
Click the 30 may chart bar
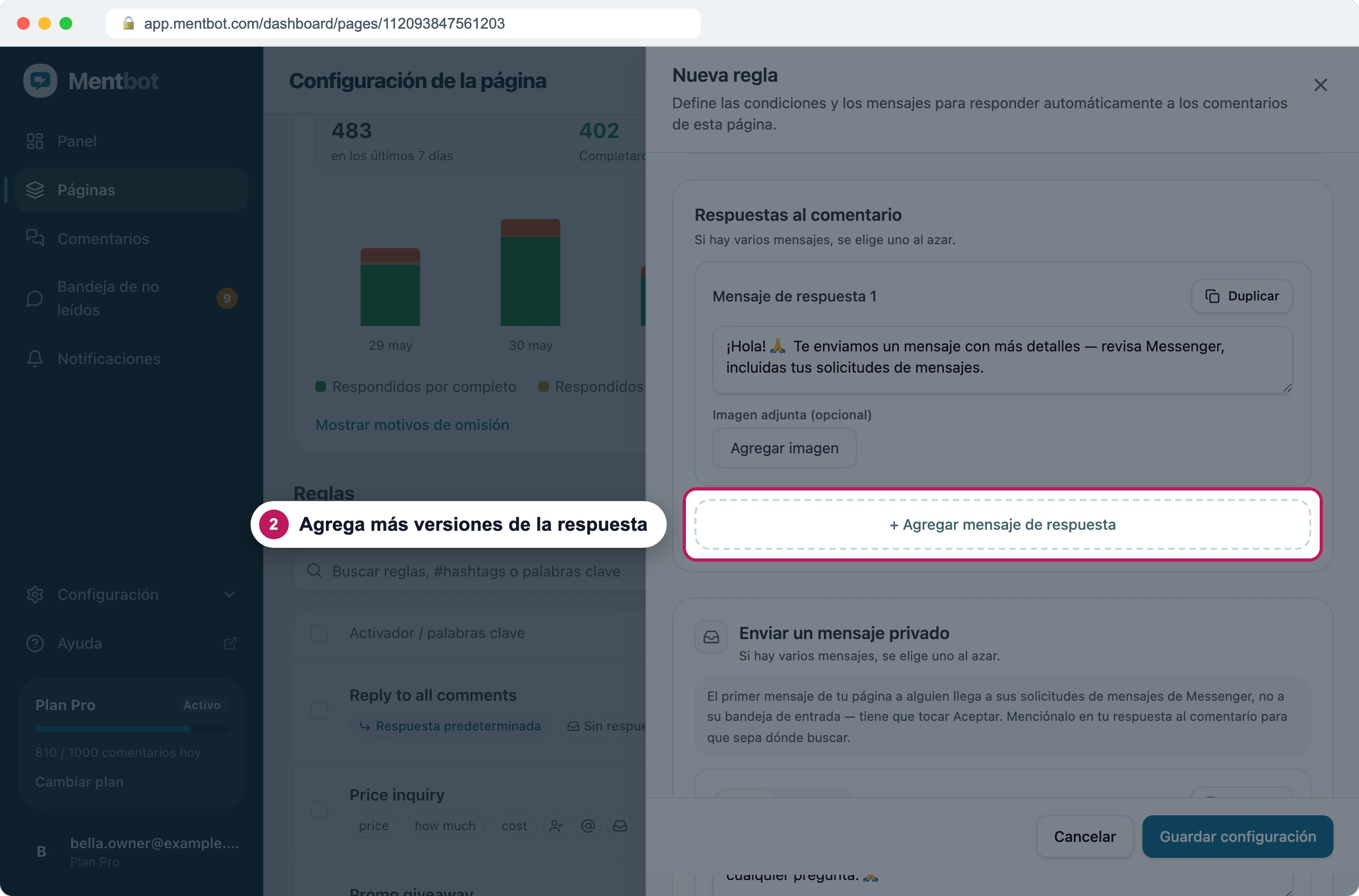pos(530,273)
